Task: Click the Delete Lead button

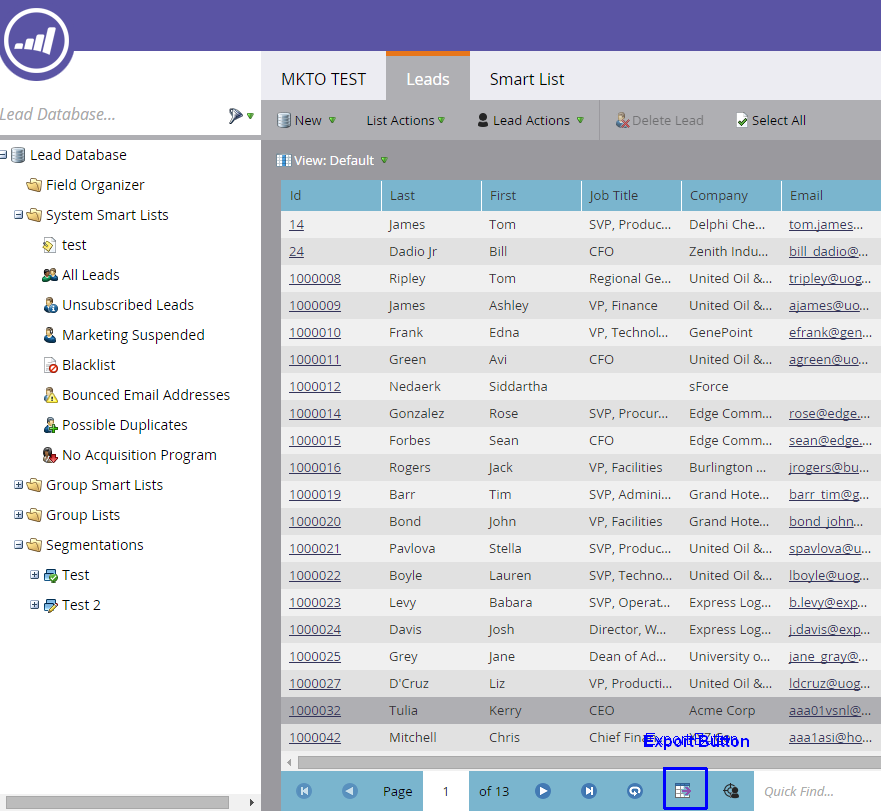Action: tap(660, 120)
